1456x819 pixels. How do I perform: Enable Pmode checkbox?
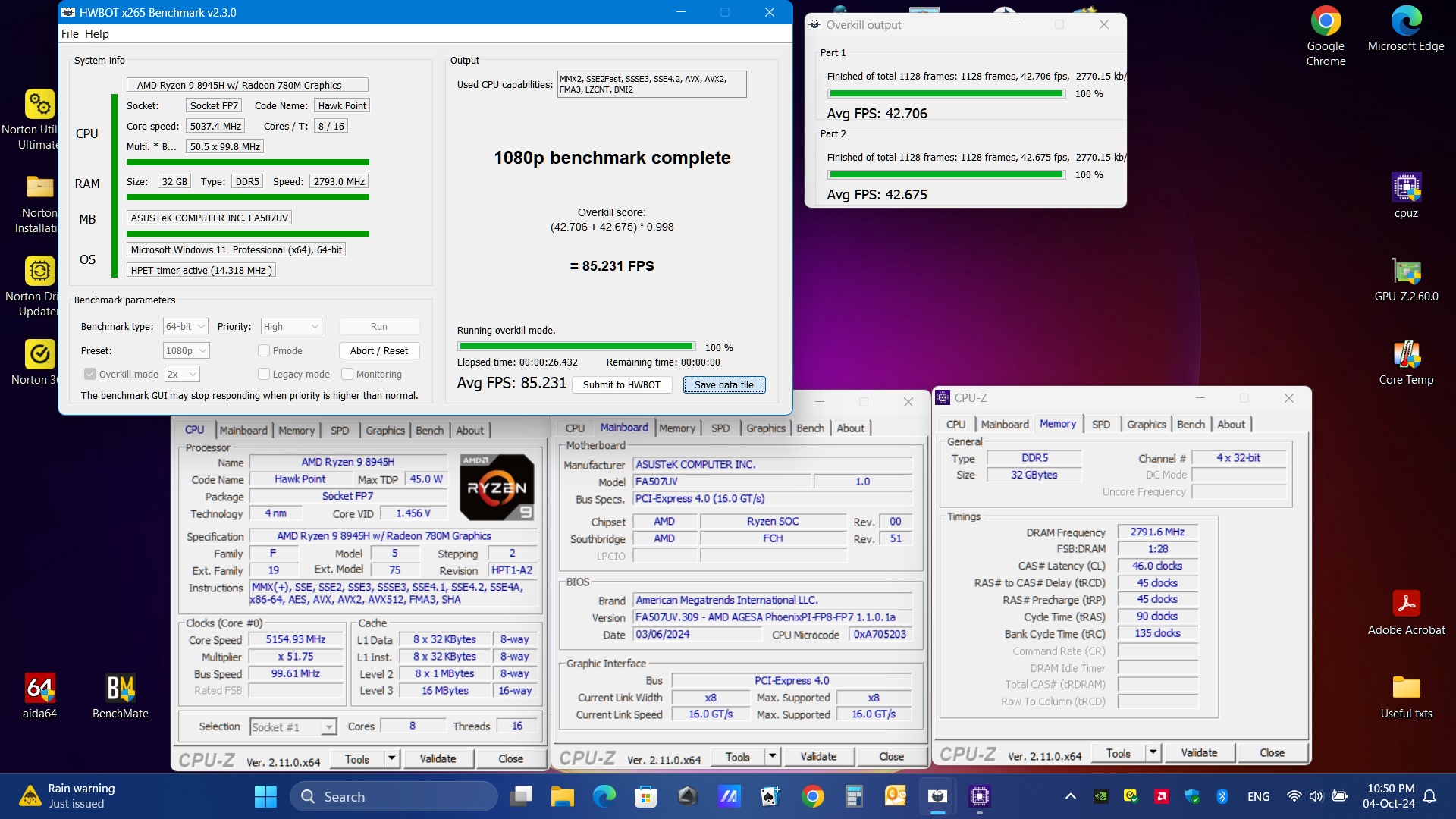tap(264, 350)
